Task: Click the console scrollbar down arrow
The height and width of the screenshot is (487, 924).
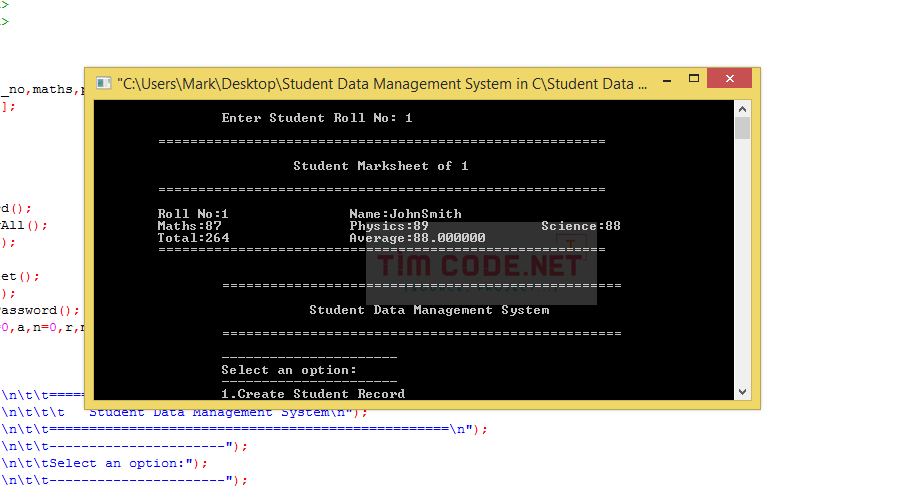Action: click(742, 391)
